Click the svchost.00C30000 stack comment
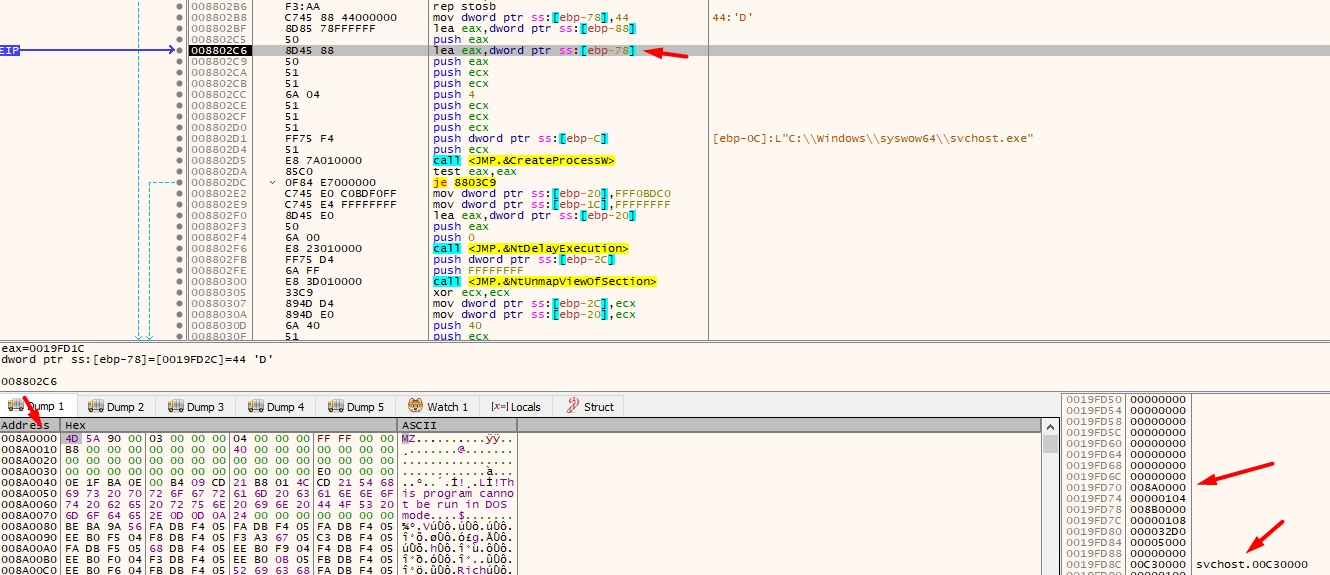 coord(1251,564)
